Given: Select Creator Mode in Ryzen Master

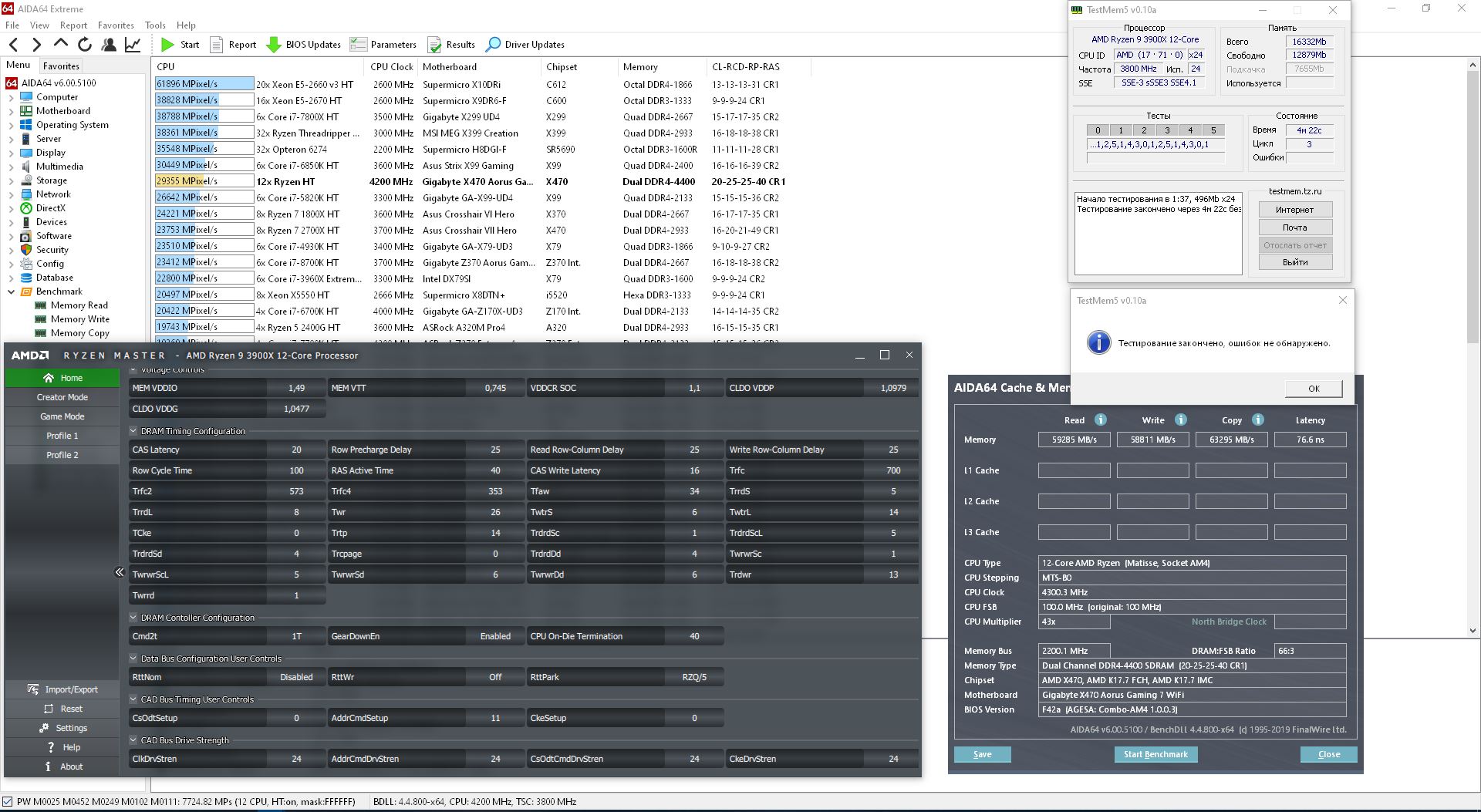Looking at the screenshot, I should (x=62, y=397).
